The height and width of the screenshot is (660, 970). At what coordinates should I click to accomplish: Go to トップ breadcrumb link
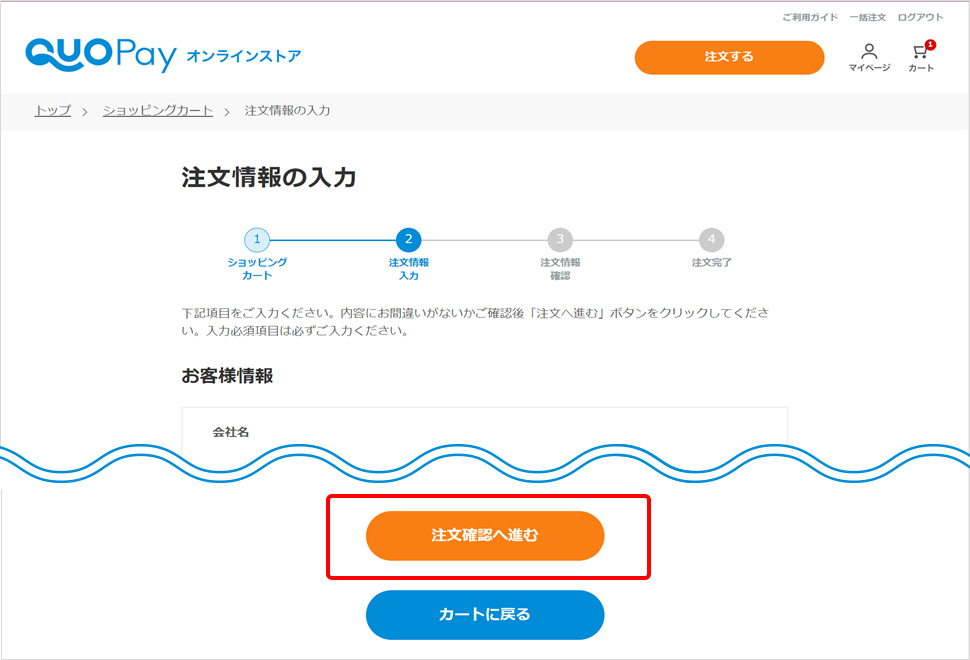tap(53, 111)
